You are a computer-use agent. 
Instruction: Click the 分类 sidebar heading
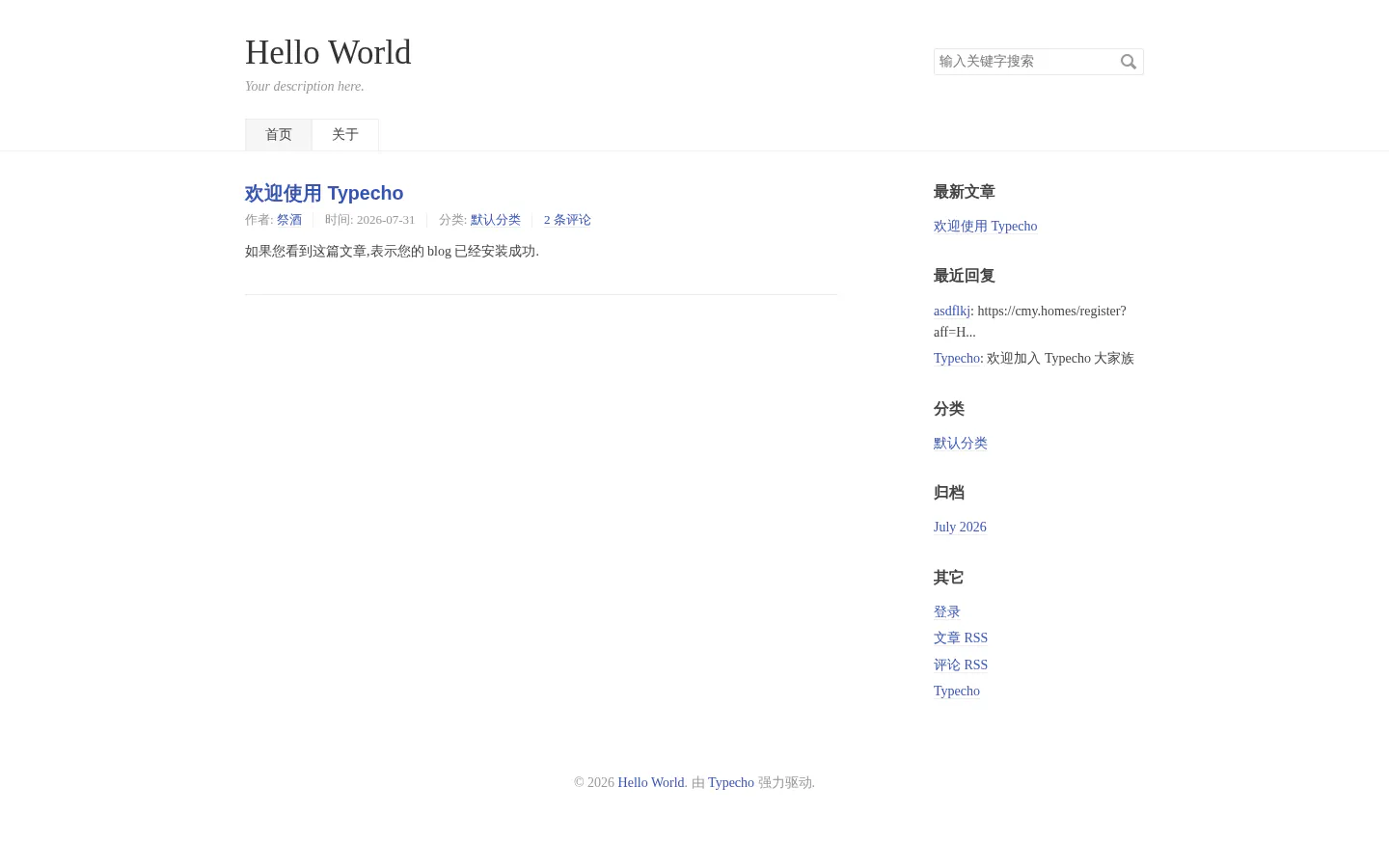pyautogui.click(x=949, y=409)
